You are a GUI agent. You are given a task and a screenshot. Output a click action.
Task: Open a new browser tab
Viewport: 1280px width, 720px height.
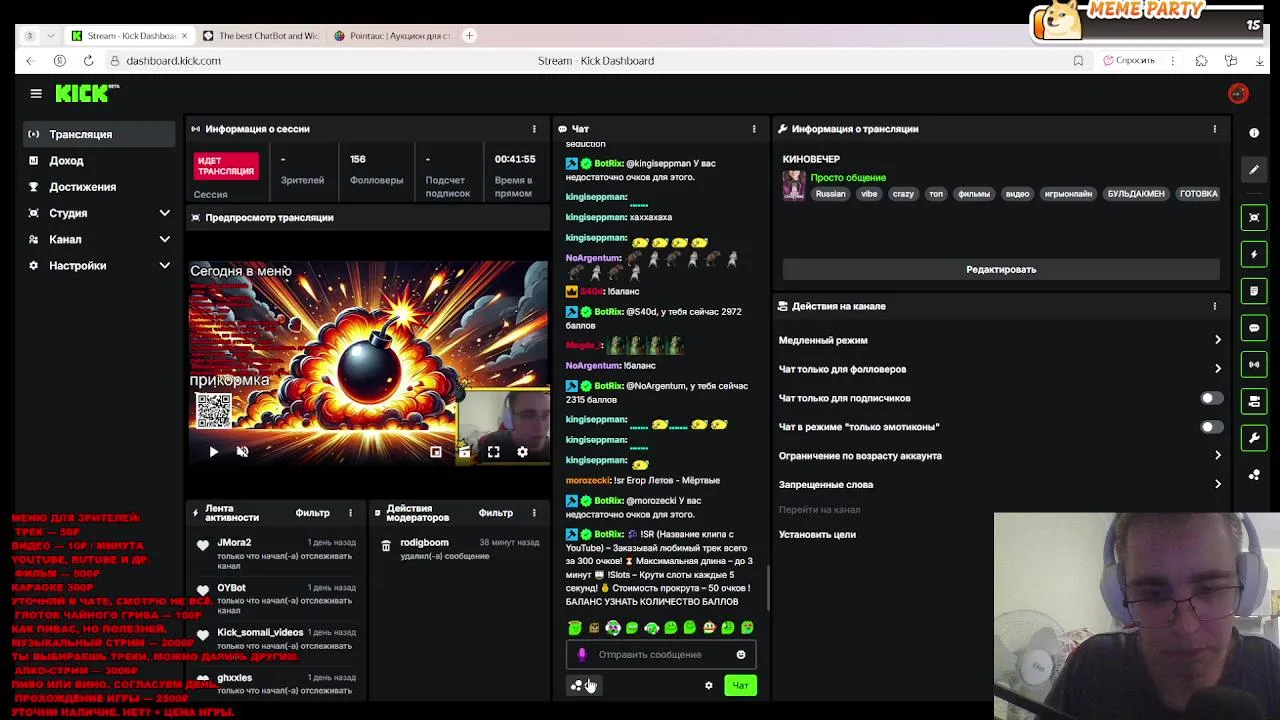tap(470, 36)
